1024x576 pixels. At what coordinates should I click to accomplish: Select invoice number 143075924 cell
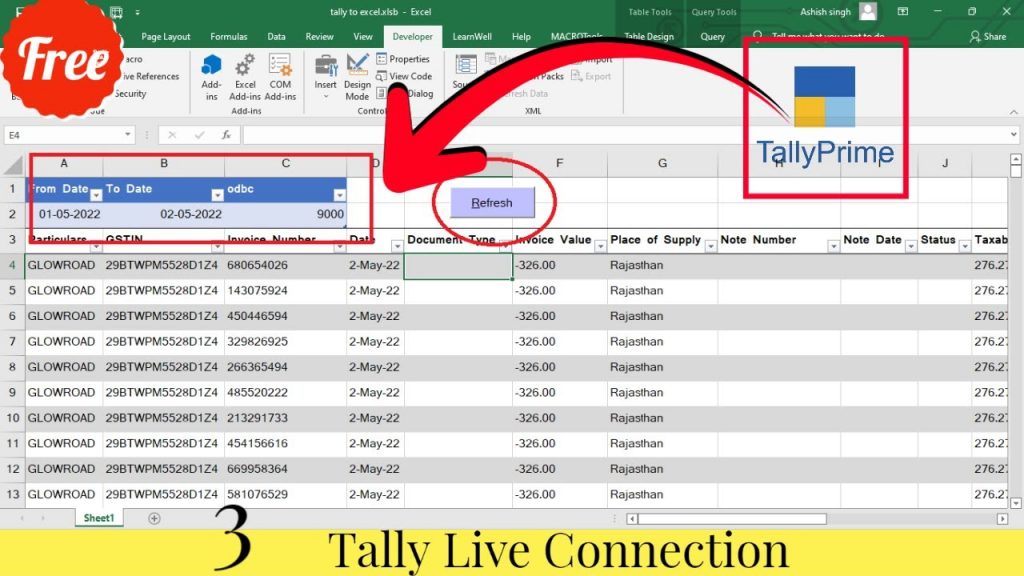click(x=285, y=291)
